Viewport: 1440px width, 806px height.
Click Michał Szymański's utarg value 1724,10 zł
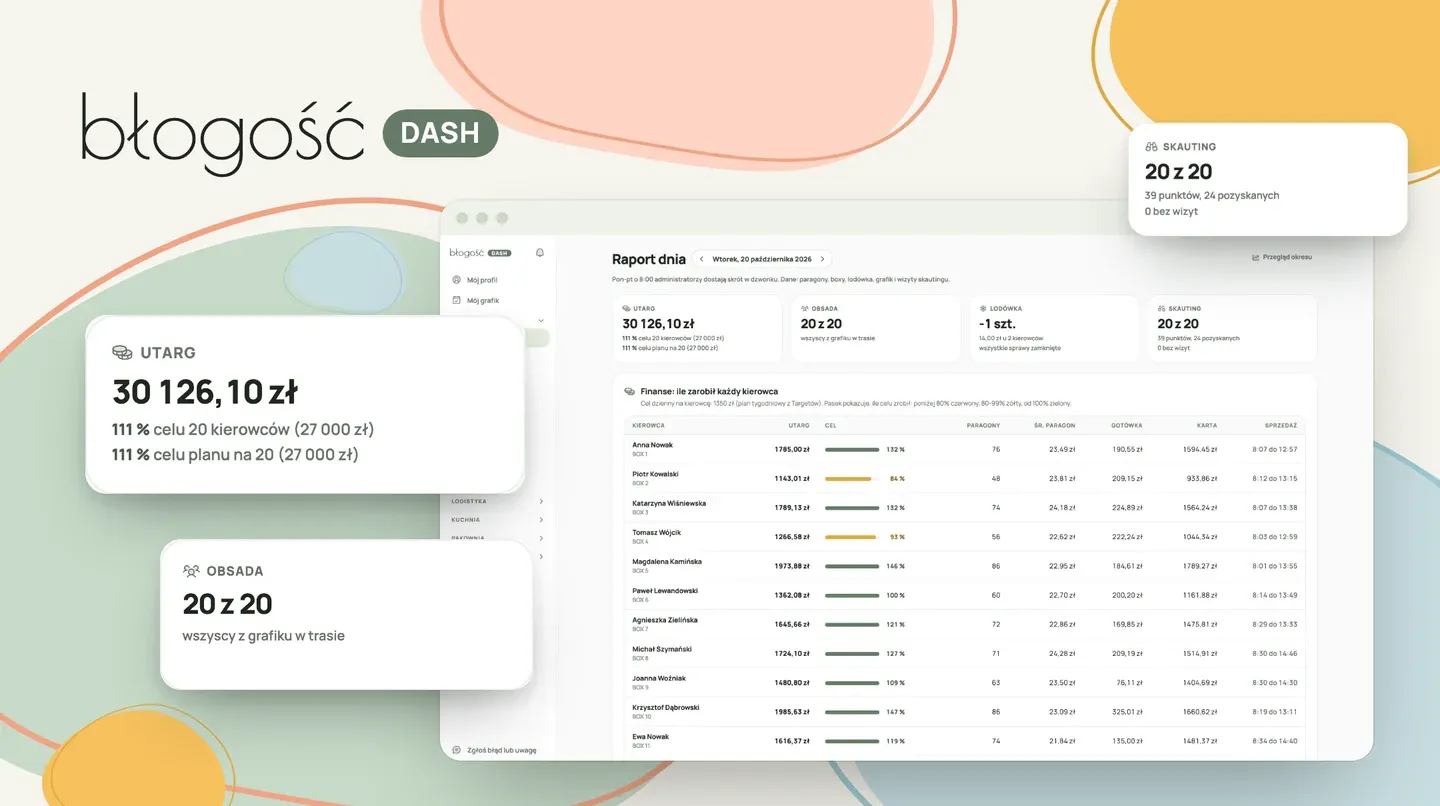pyautogui.click(x=792, y=653)
